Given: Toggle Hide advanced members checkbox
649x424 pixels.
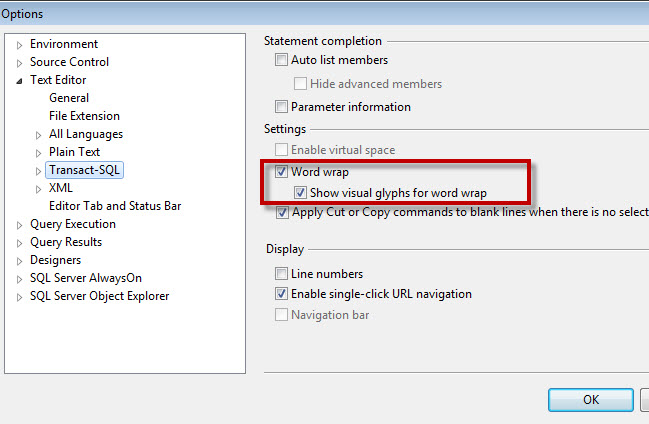Looking at the screenshot, I should (300, 84).
